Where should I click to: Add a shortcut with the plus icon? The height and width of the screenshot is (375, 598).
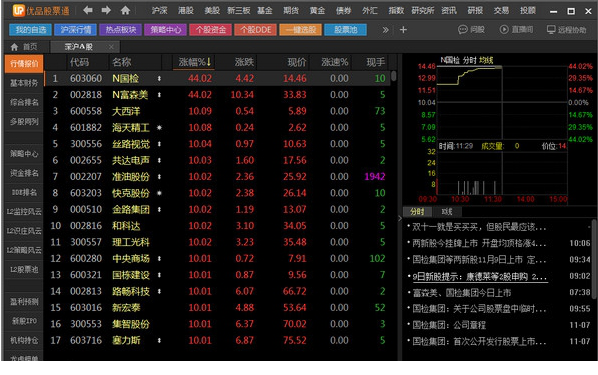tap(403, 29)
